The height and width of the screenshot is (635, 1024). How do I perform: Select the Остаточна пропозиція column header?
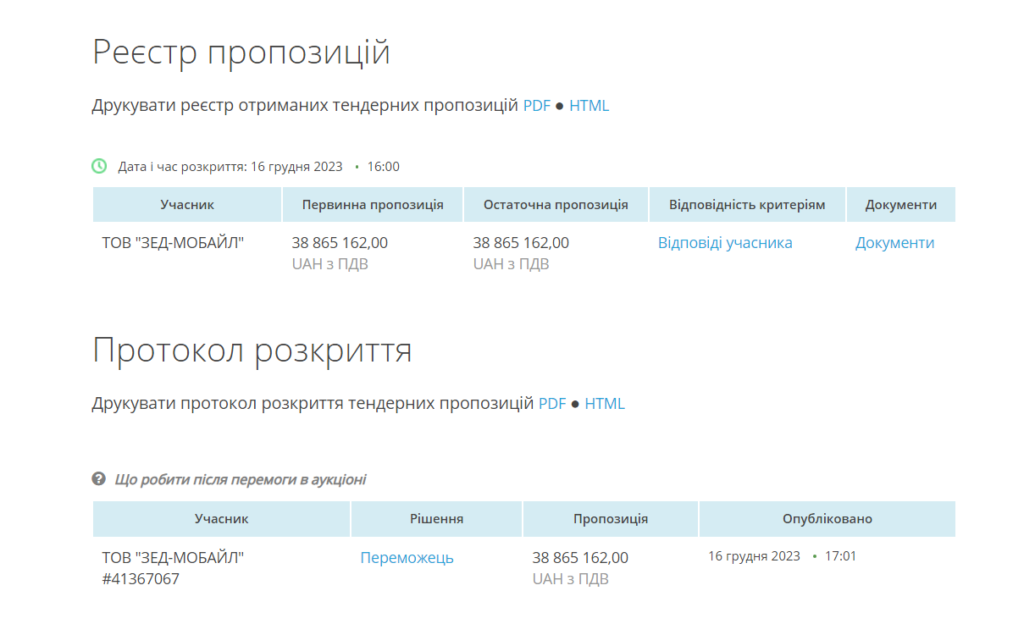[x=556, y=204]
